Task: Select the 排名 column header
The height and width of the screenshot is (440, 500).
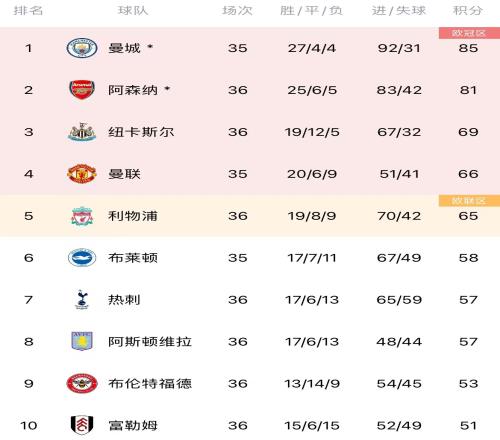Action: (28, 10)
